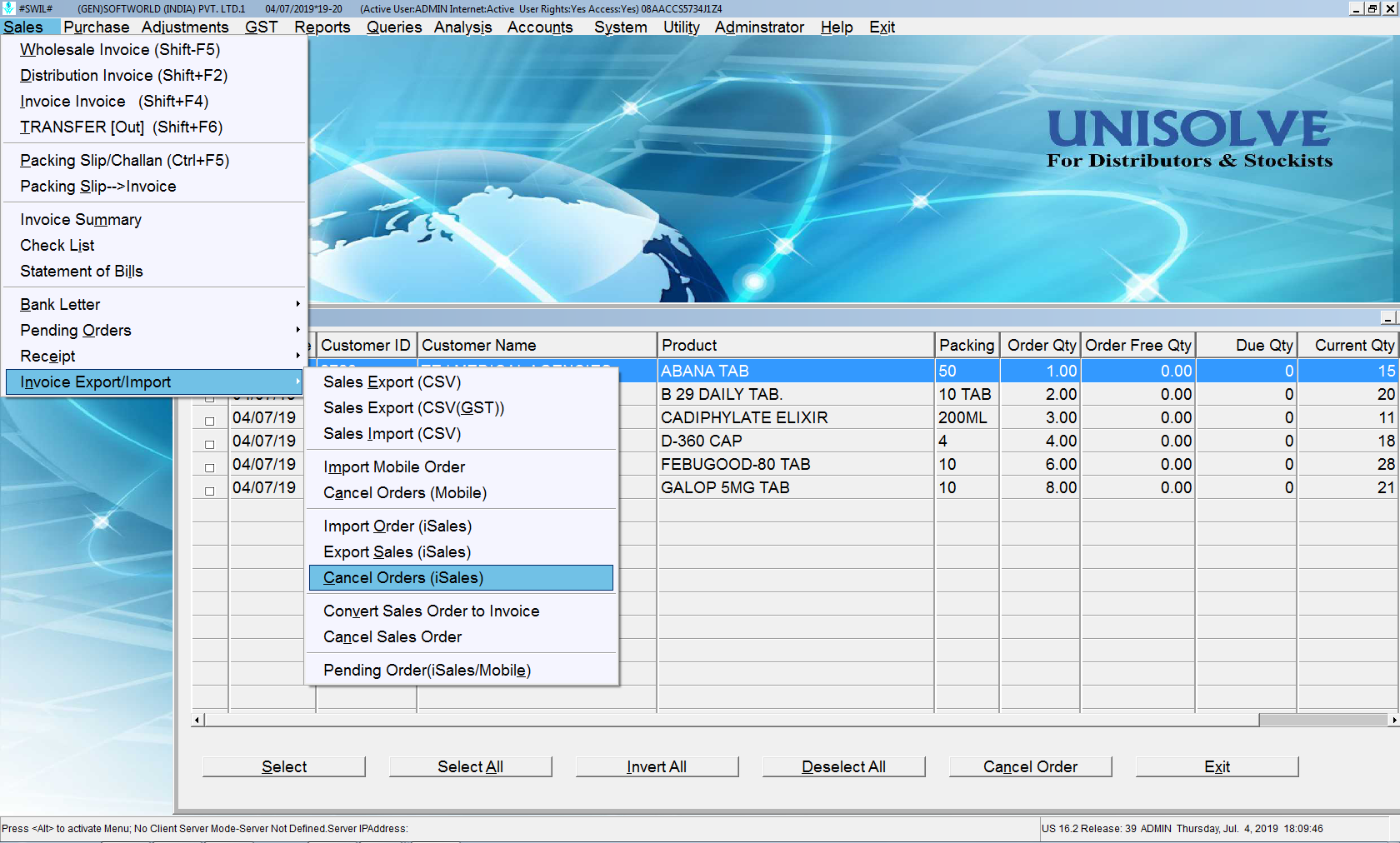The image size is (1400, 843).
Task: Select Pending Order(iSales/Mobile)
Action: [462, 670]
